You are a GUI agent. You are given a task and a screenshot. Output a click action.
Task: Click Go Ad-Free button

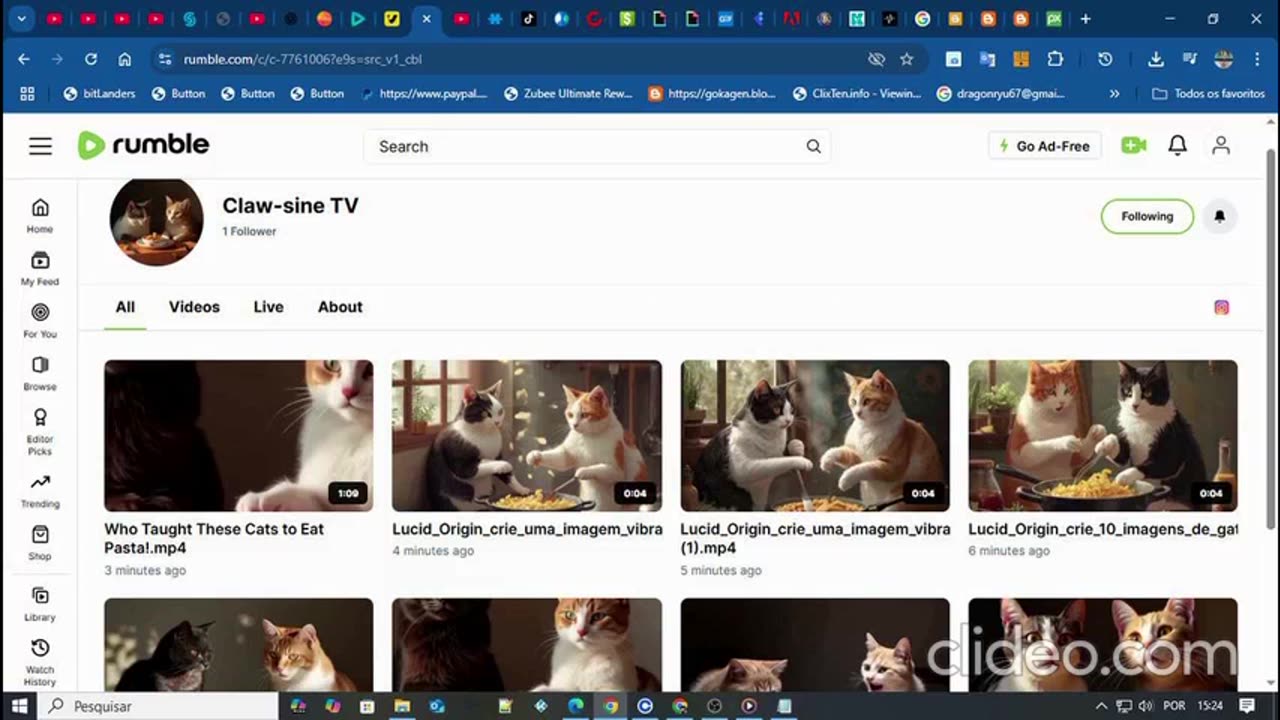[1045, 146]
